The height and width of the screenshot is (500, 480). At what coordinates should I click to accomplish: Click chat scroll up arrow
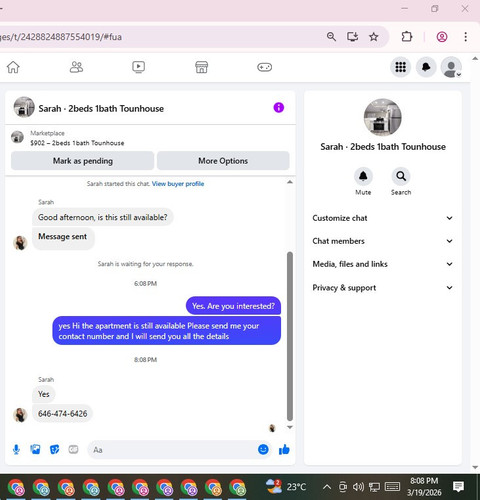point(290,182)
